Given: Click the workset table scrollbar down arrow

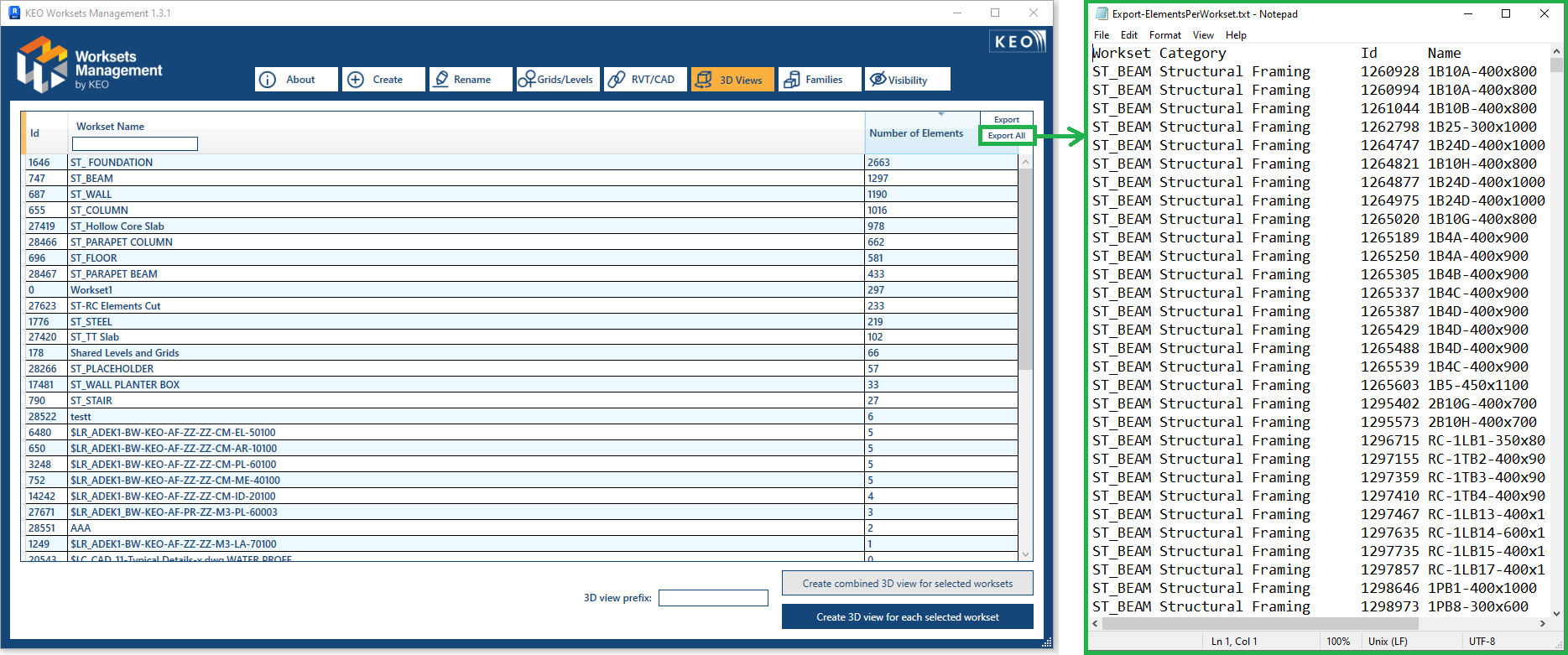Looking at the screenshot, I should tap(1025, 554).
